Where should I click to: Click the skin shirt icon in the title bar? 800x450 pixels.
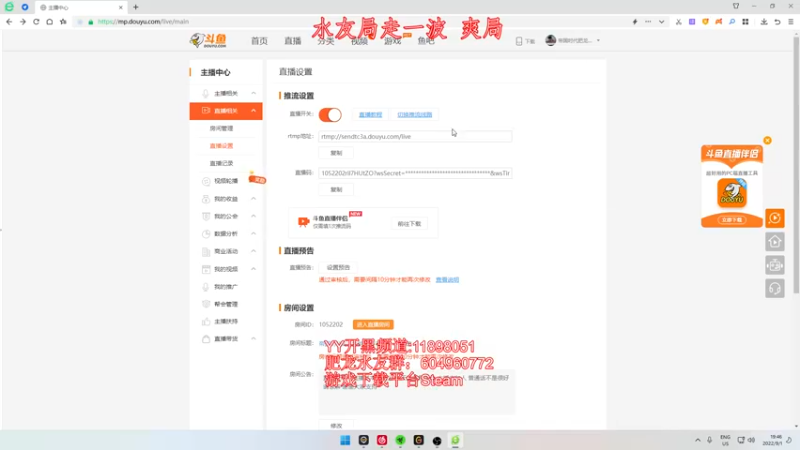click(736, 6)
